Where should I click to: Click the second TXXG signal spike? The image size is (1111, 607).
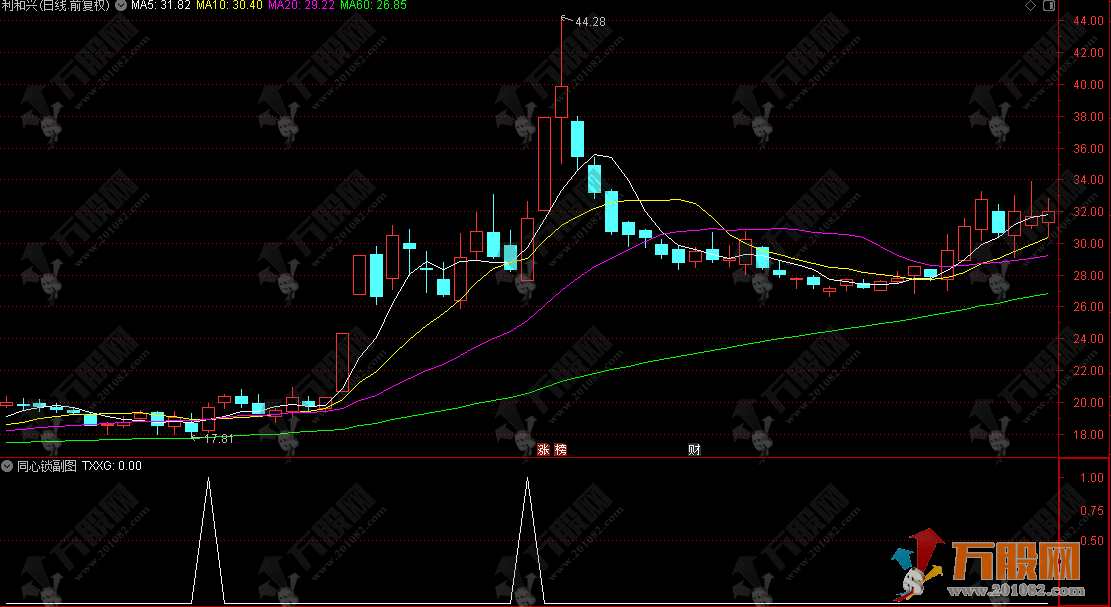pyautogui.click(x=527, y=541)
